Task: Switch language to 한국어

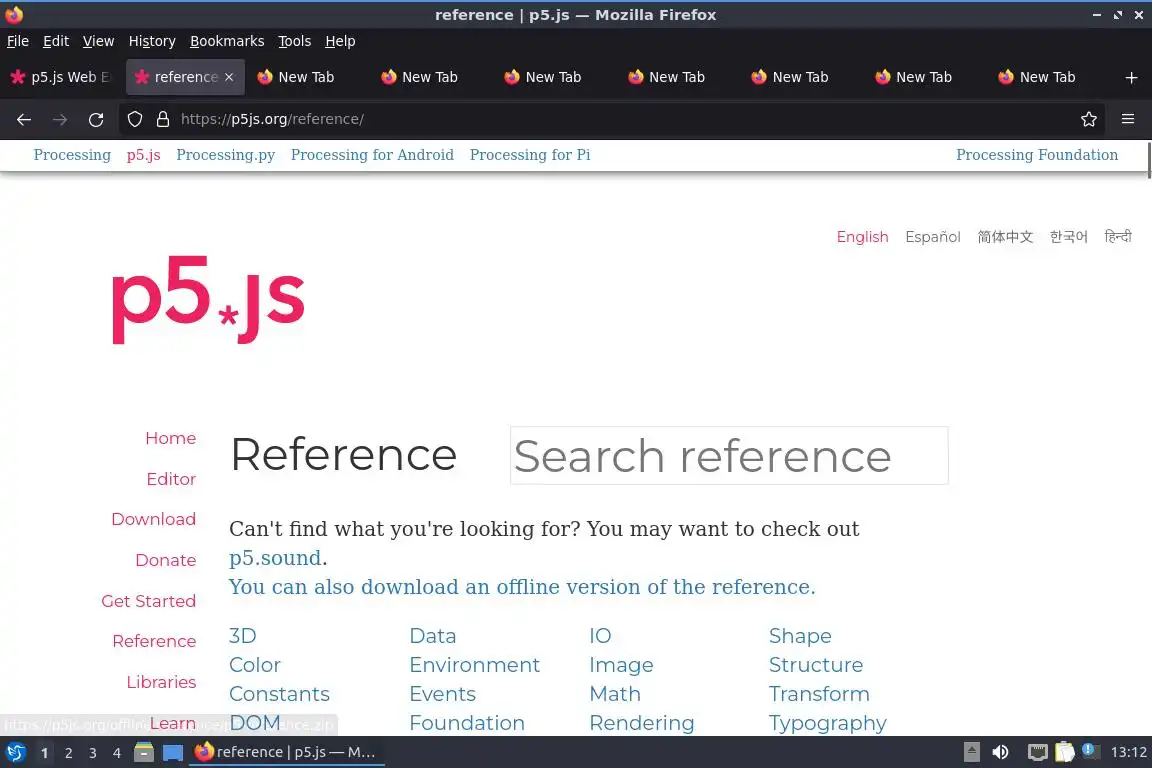Action: pos(1068,237)
